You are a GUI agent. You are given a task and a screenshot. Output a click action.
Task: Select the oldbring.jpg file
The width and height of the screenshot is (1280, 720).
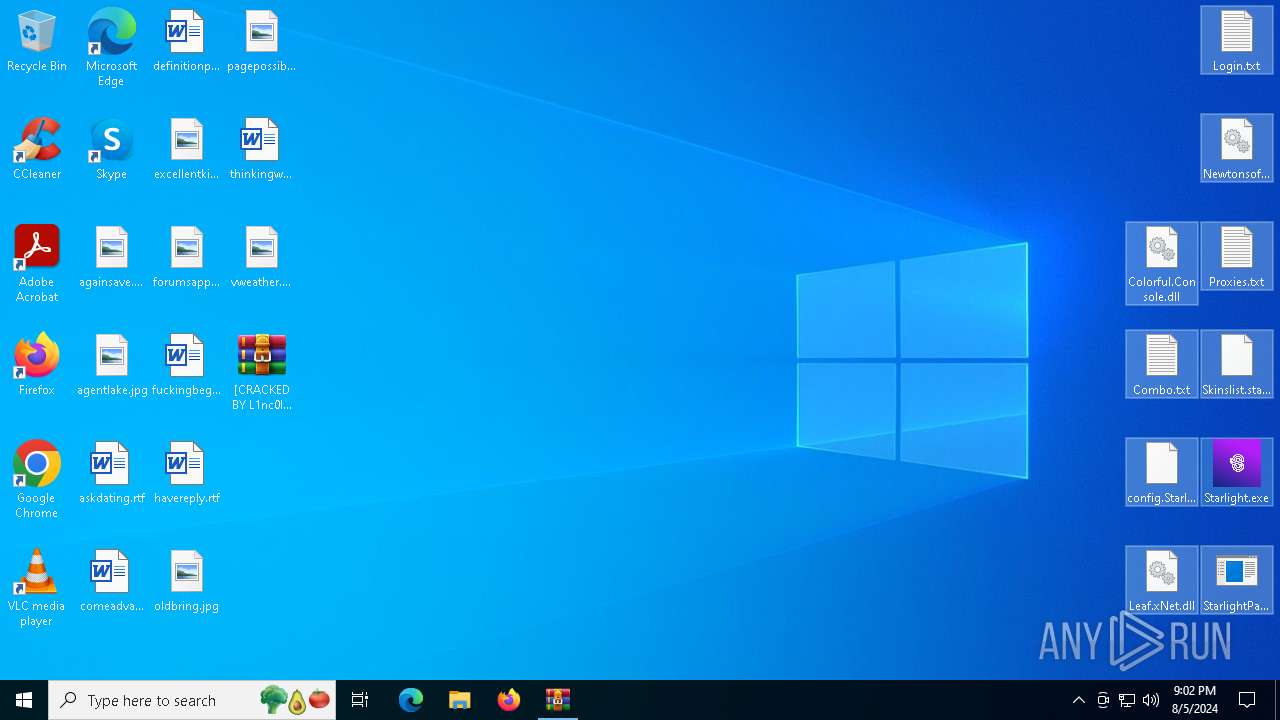[186, 582]
